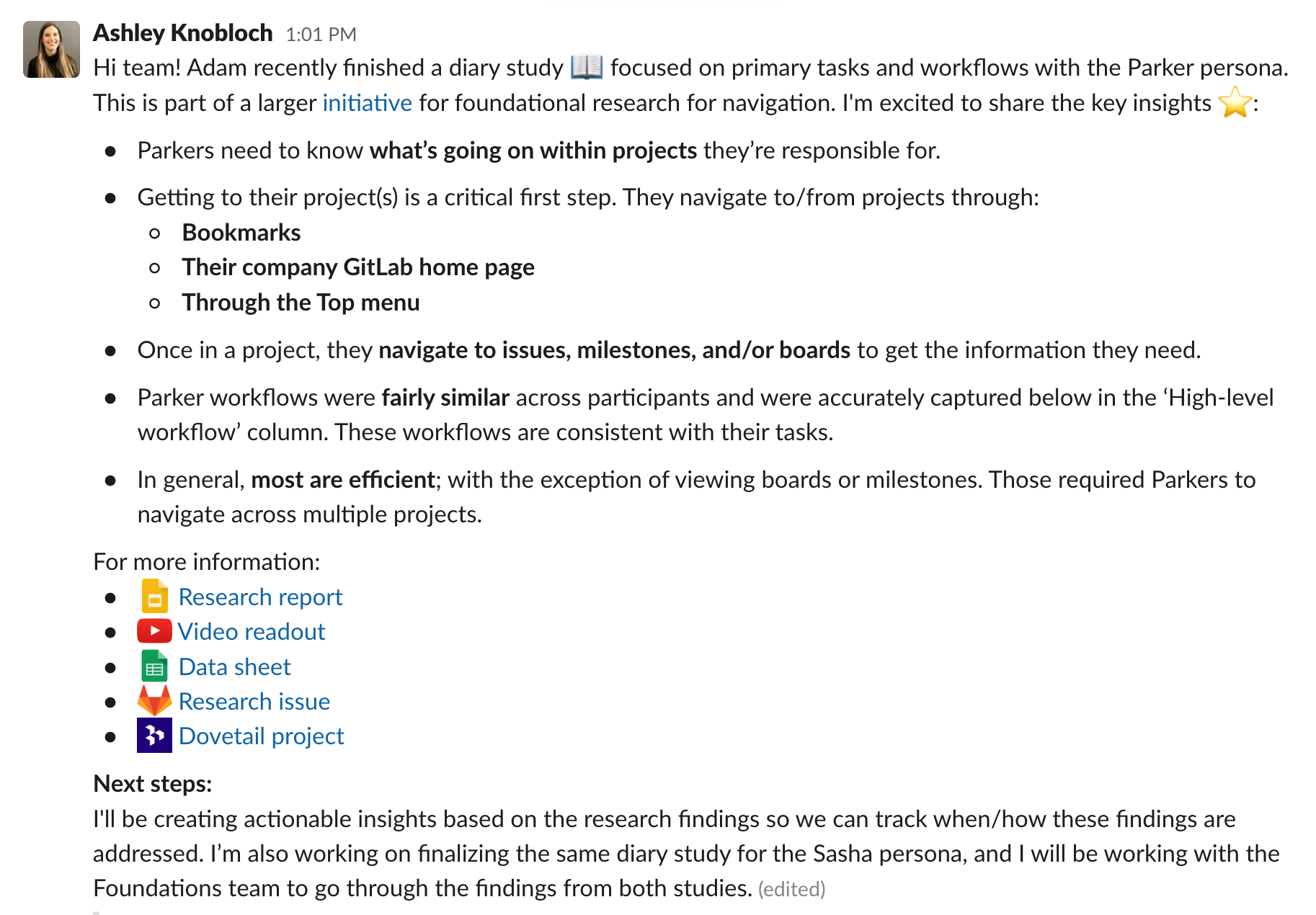Click the Dovetail icon beside Dovetail project

coord(154,736)
